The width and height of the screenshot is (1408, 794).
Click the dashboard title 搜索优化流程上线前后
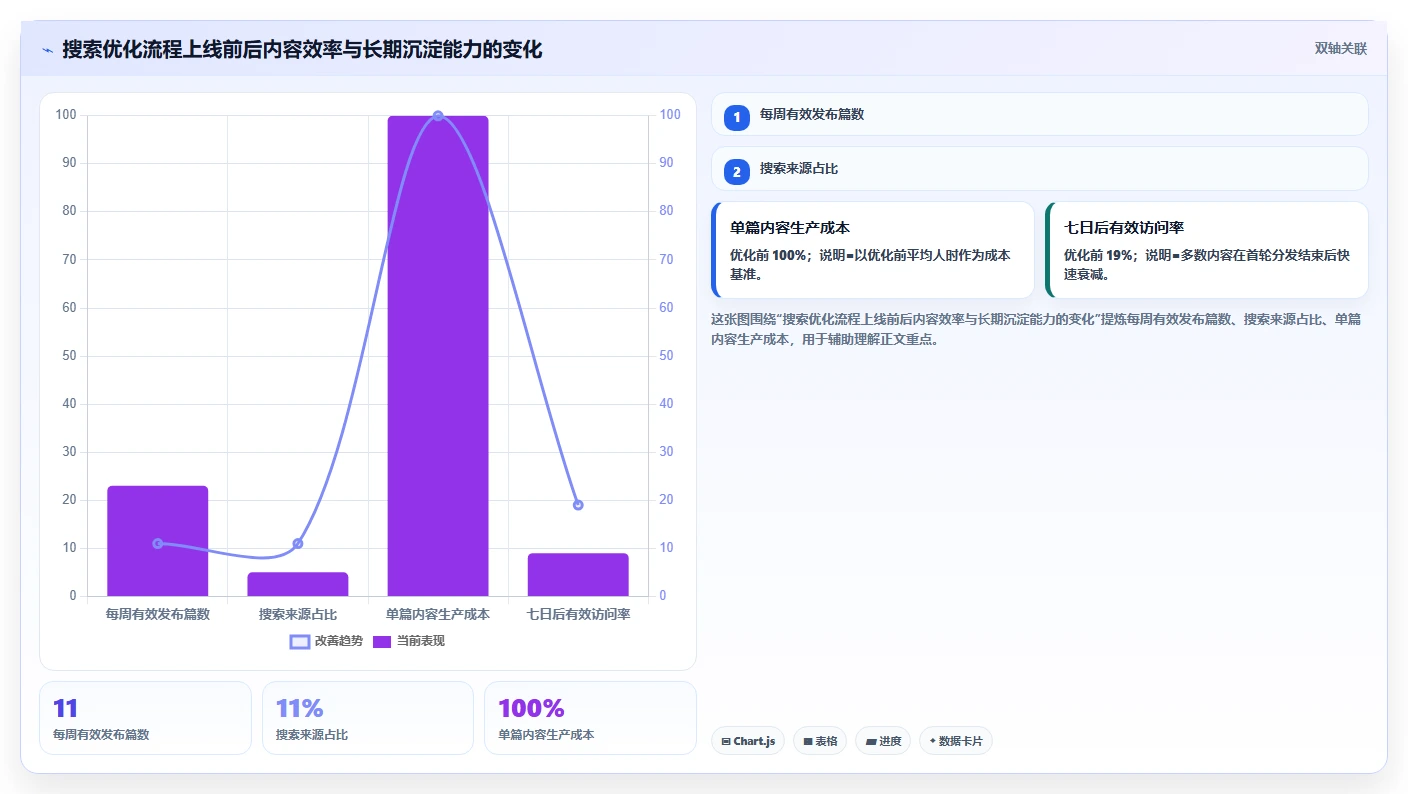tap(302, 49)
